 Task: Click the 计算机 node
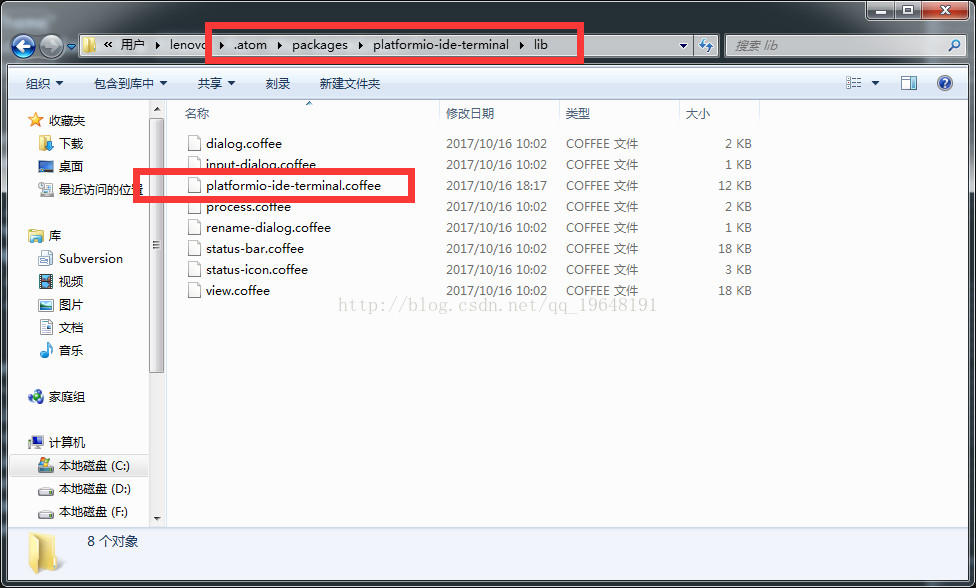coord(57,442)
